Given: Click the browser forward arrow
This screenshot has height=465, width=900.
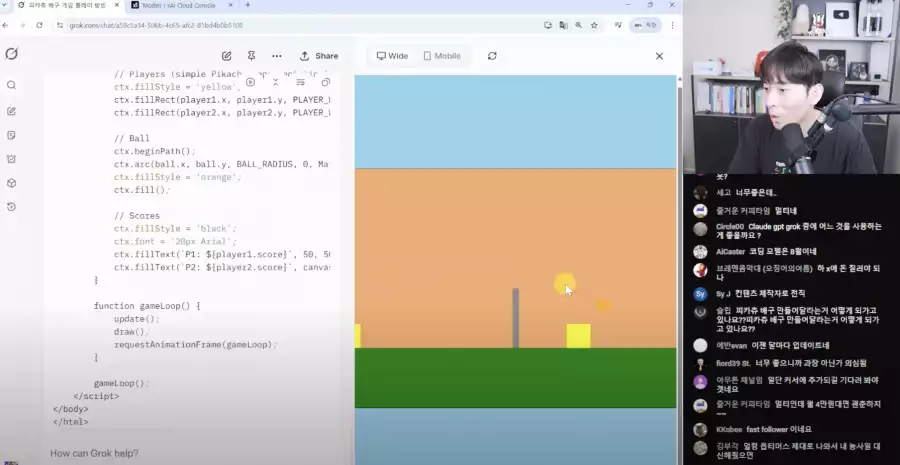Looking at the screenshot, I should click(x=22, y=25).
